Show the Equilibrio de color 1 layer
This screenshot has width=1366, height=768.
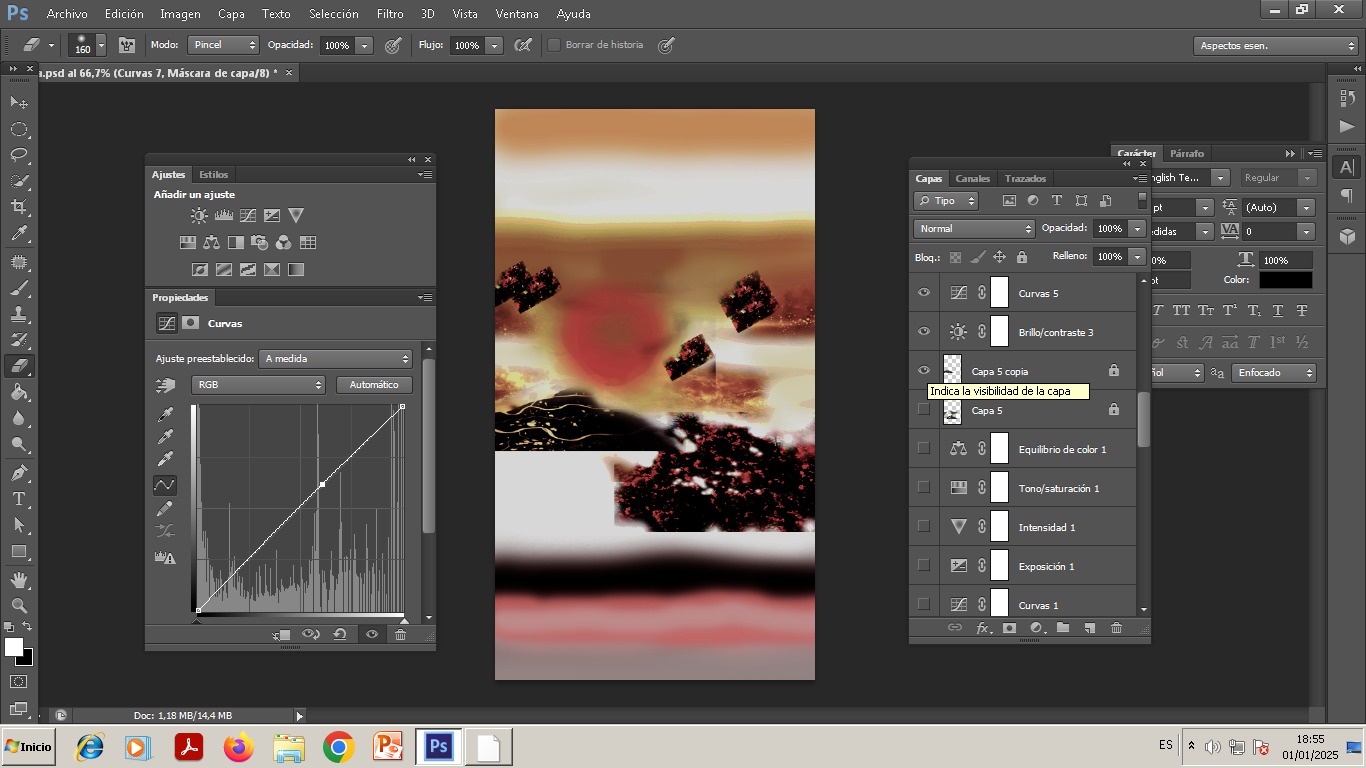pyautogui.click(x=924, y=448)
